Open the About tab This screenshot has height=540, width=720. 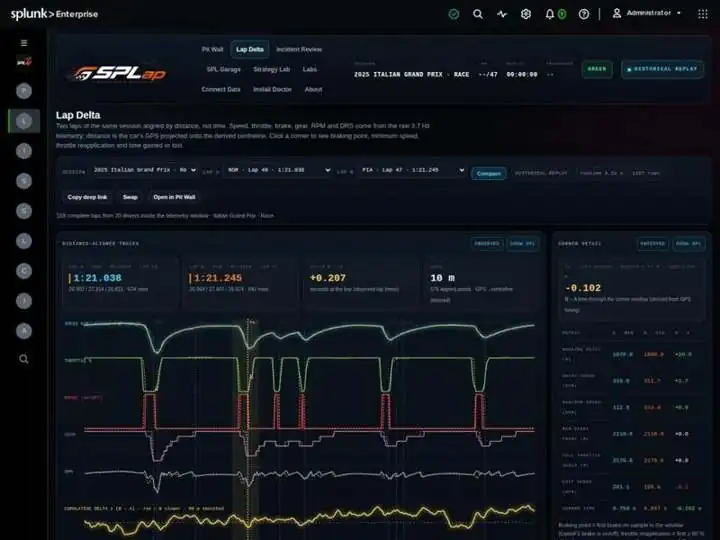[313, 90]
